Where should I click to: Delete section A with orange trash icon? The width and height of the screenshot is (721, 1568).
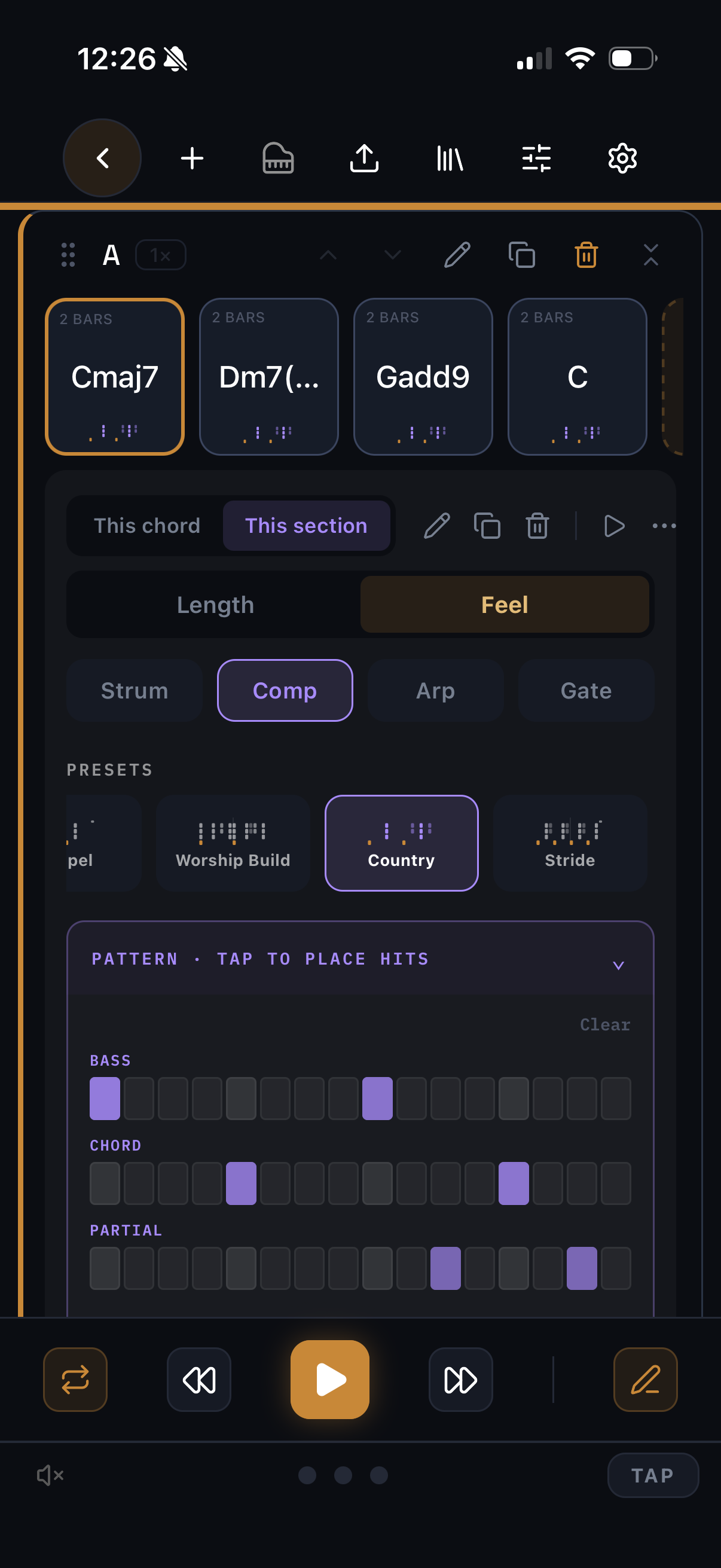click(x=586, y=255)
